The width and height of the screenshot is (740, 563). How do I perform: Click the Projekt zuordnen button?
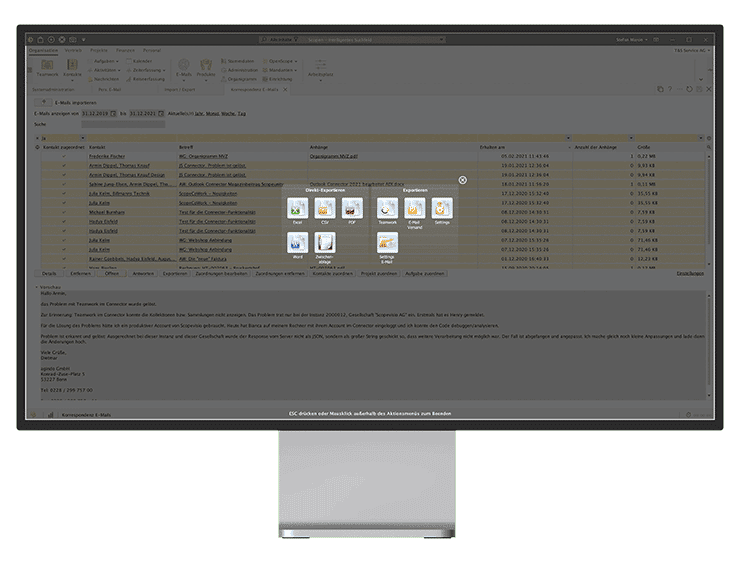pyautogui.click(x=379, y=274)
